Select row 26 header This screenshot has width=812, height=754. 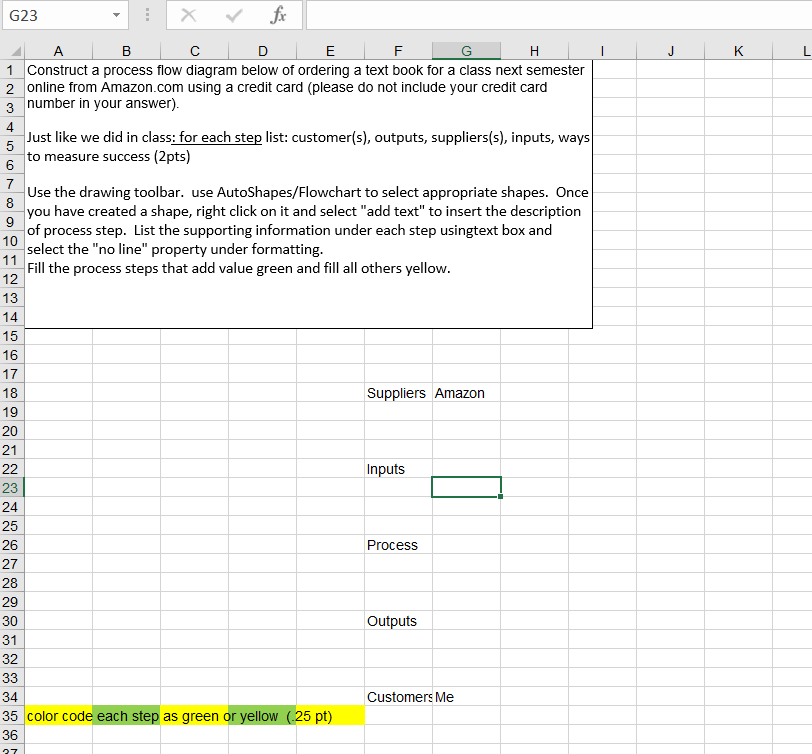(11, 545)
